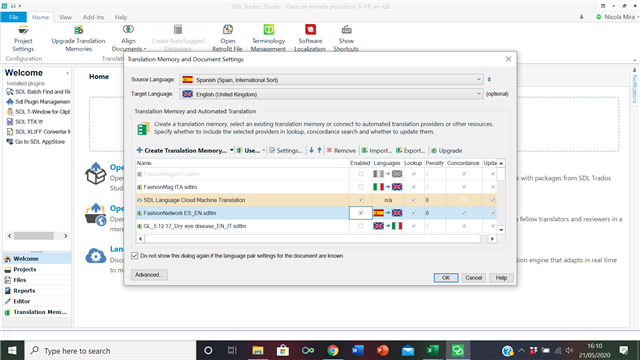The image size is (640, 360).
Task: Remove the selected translation memory
Action: (341, 151)
